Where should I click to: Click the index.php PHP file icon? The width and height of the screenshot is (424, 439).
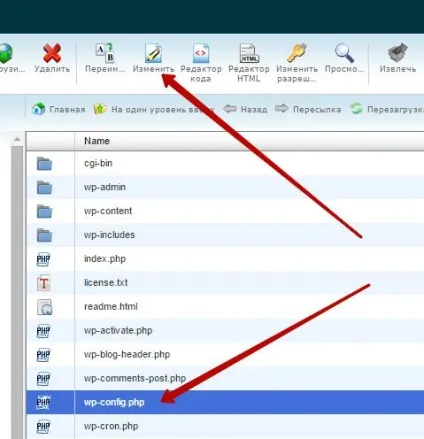43,259
